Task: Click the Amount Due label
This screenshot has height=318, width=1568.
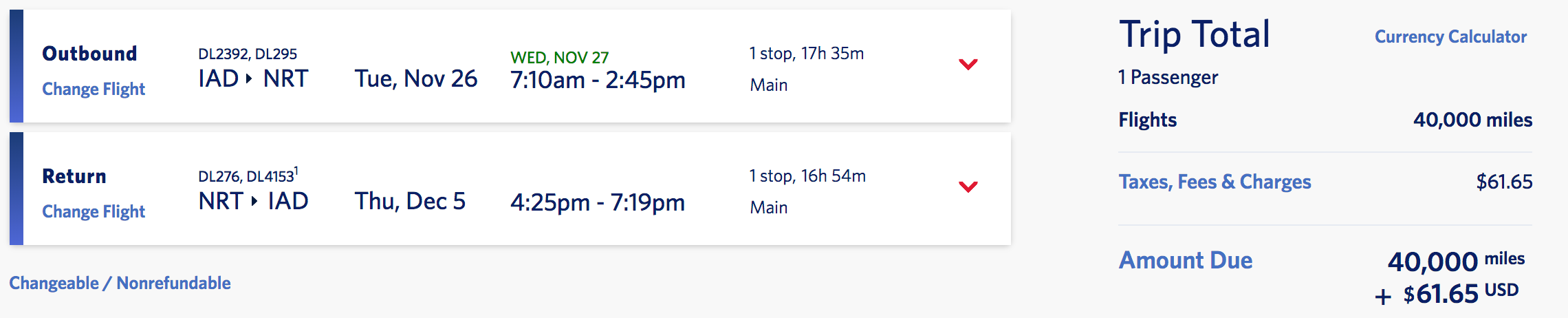Action: [x=1186, y=261]
